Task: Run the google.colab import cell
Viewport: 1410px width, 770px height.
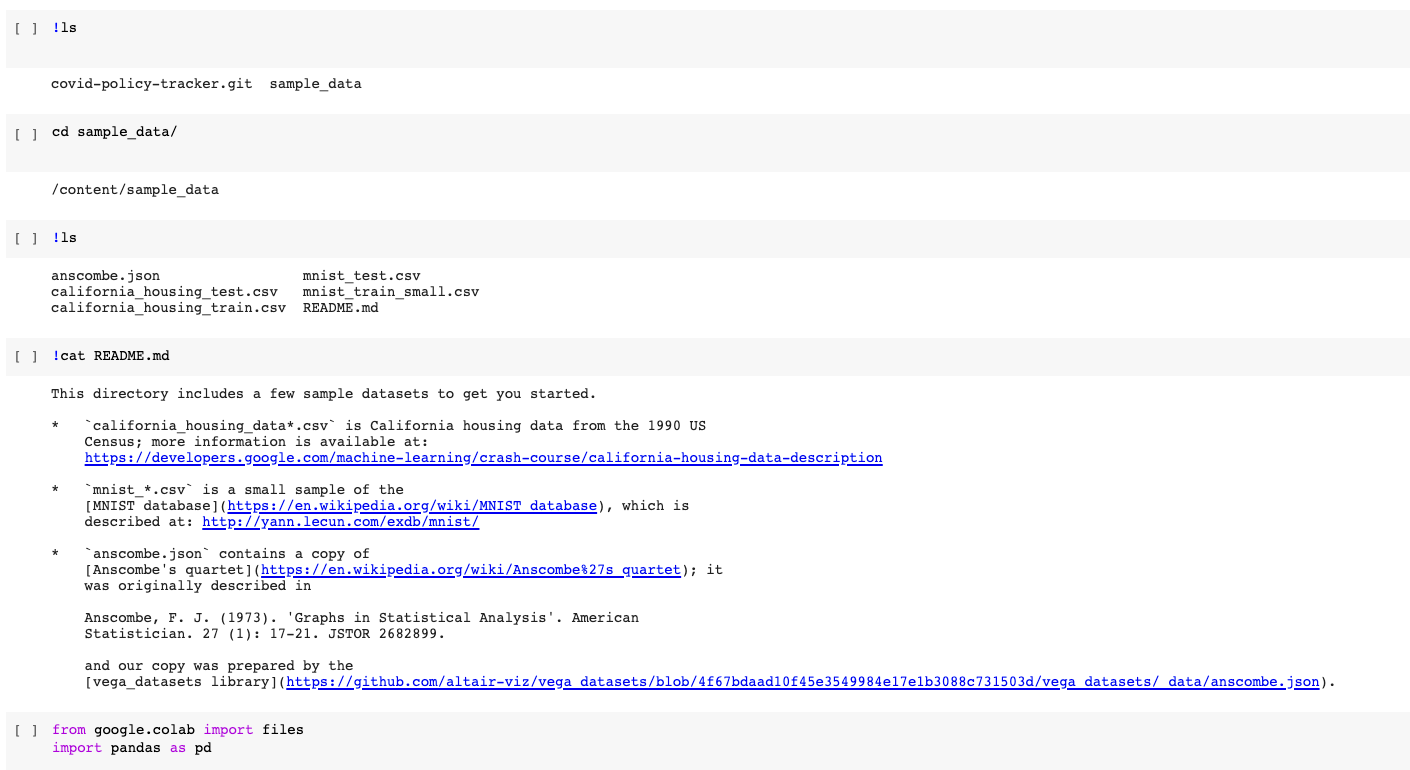Action: pos(27,731)
